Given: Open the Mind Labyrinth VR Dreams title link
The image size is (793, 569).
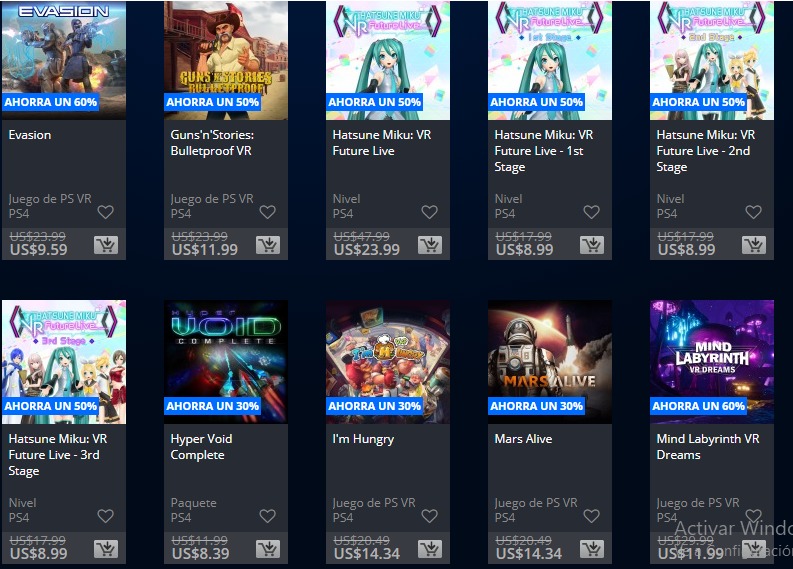Looking at the screenshot, I should pyautogui.click(x=708, y=447).
